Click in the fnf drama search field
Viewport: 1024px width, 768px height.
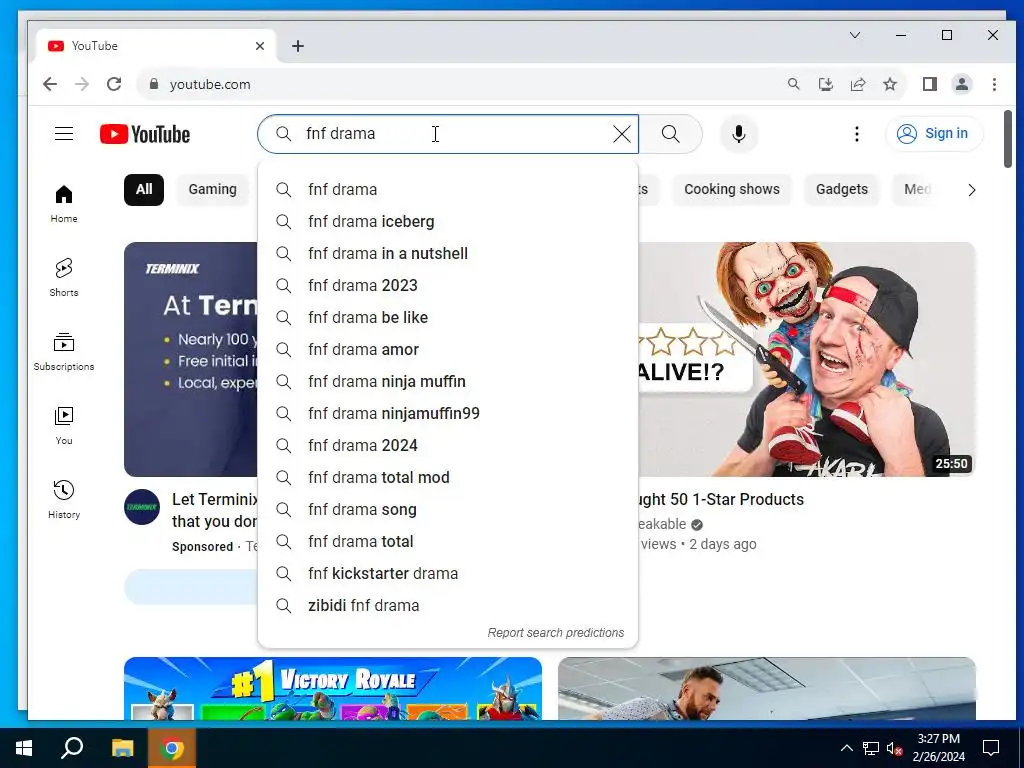(448, 134)
